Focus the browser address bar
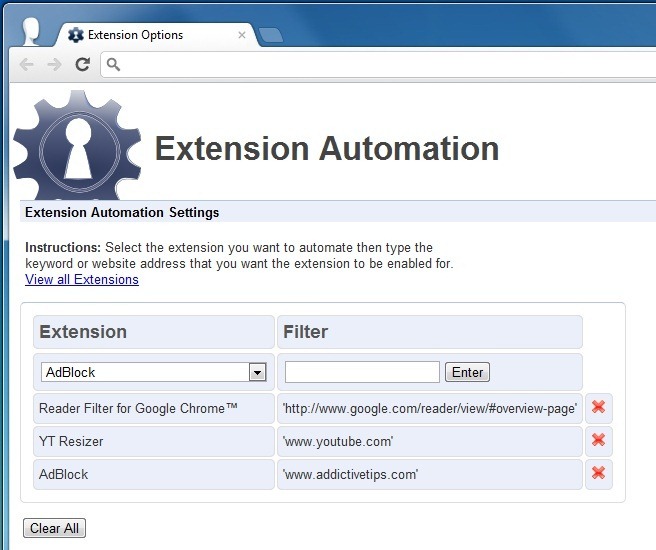Image resolution: width=656 pixels, height=550 pixels. click(379, 64)
